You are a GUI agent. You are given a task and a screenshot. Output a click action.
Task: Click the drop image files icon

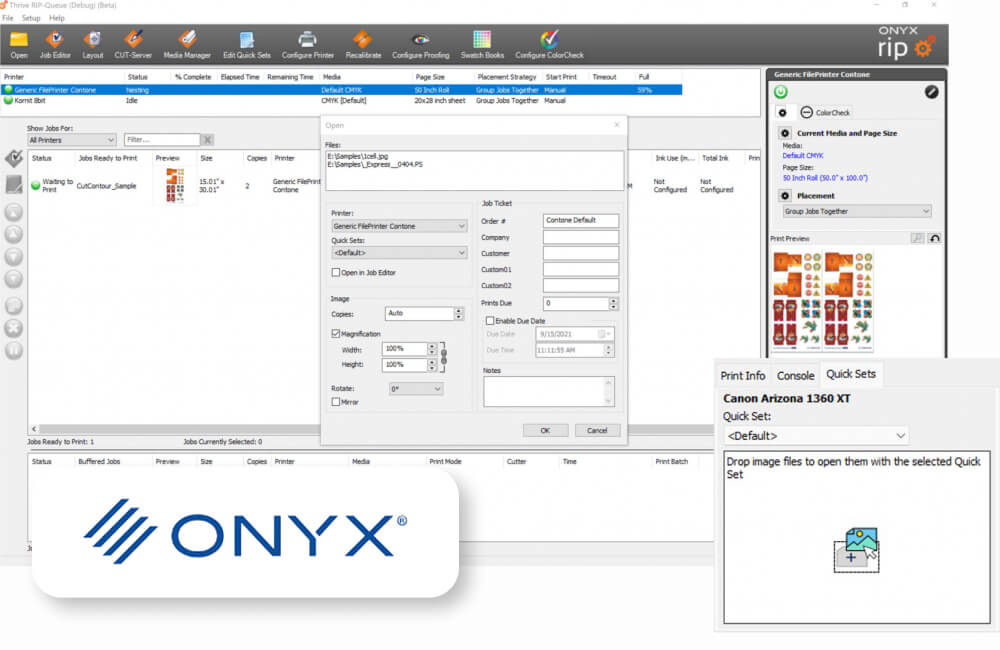(857, 549)
